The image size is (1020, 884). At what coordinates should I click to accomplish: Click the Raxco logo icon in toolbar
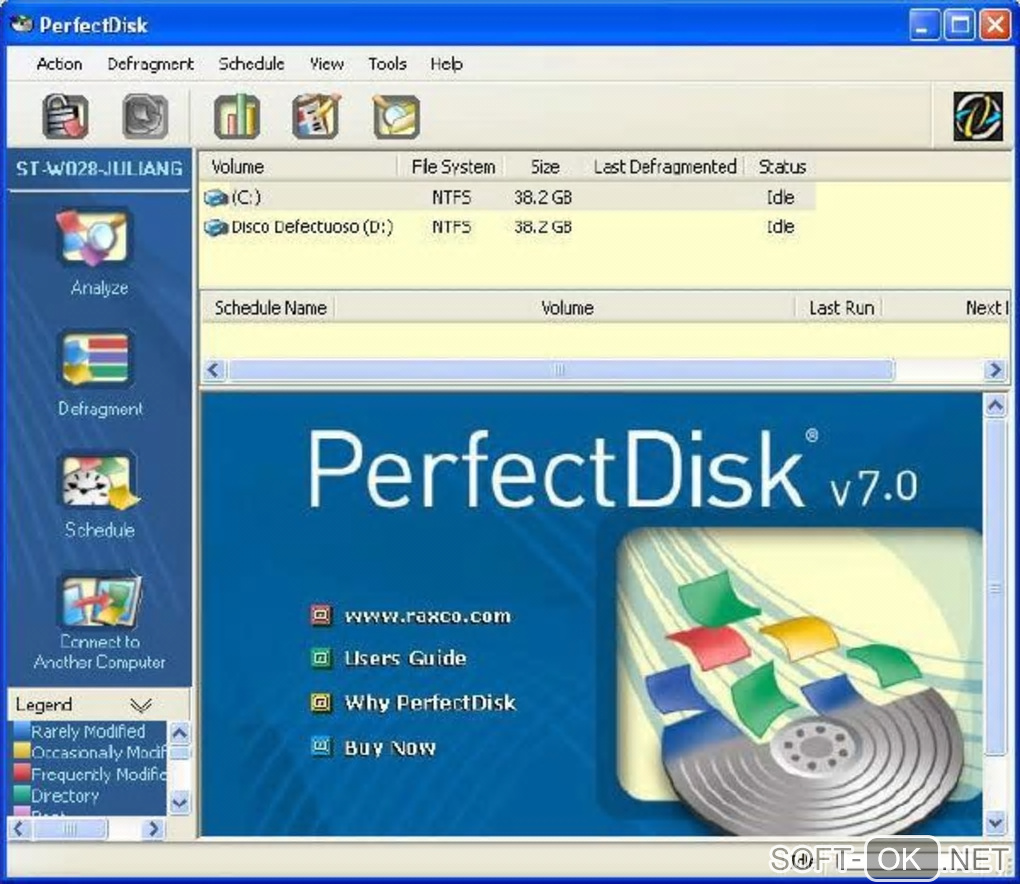click(x=978, y=116)
